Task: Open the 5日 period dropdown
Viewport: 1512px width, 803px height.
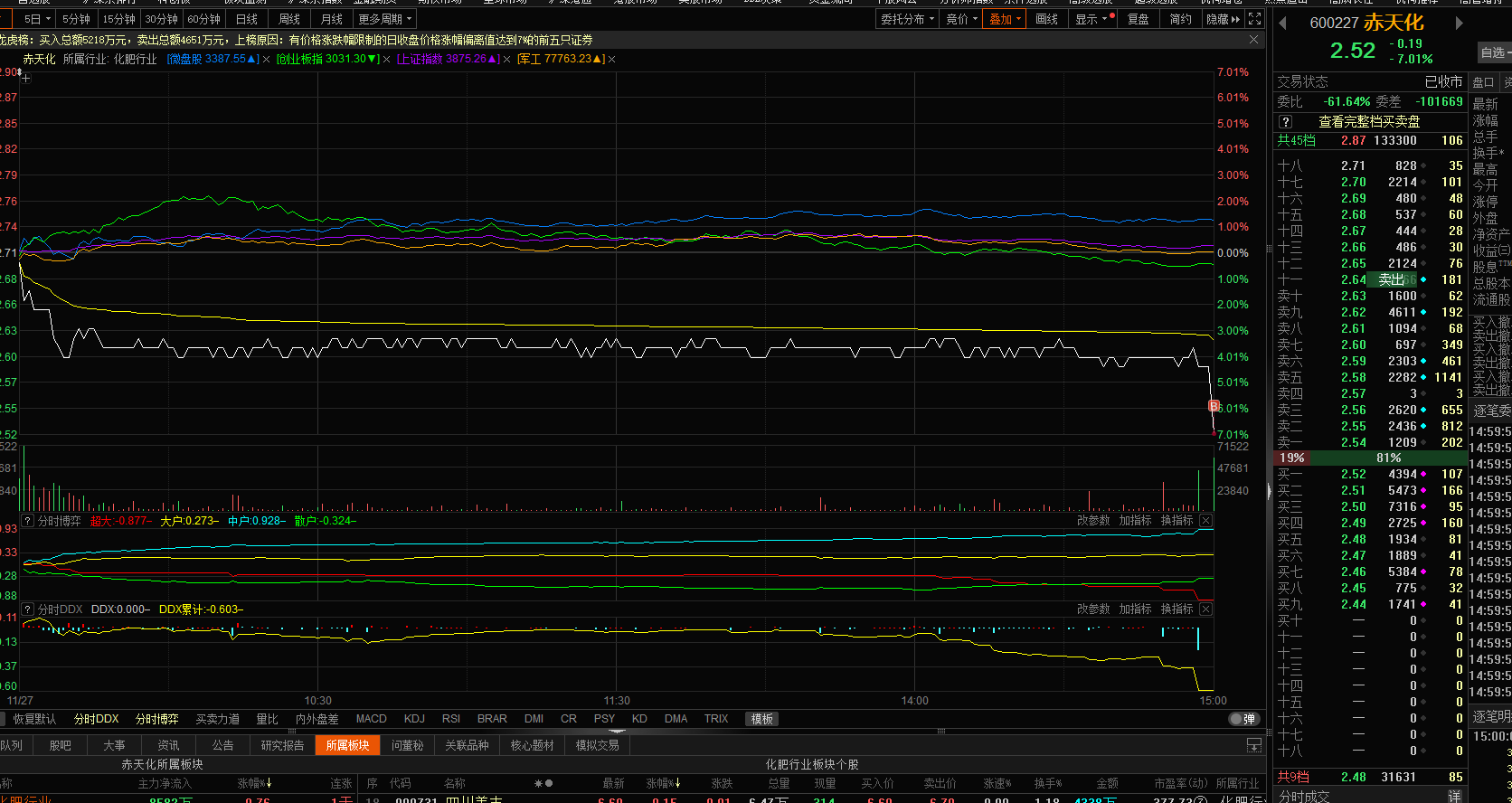Action: (36, 19)
